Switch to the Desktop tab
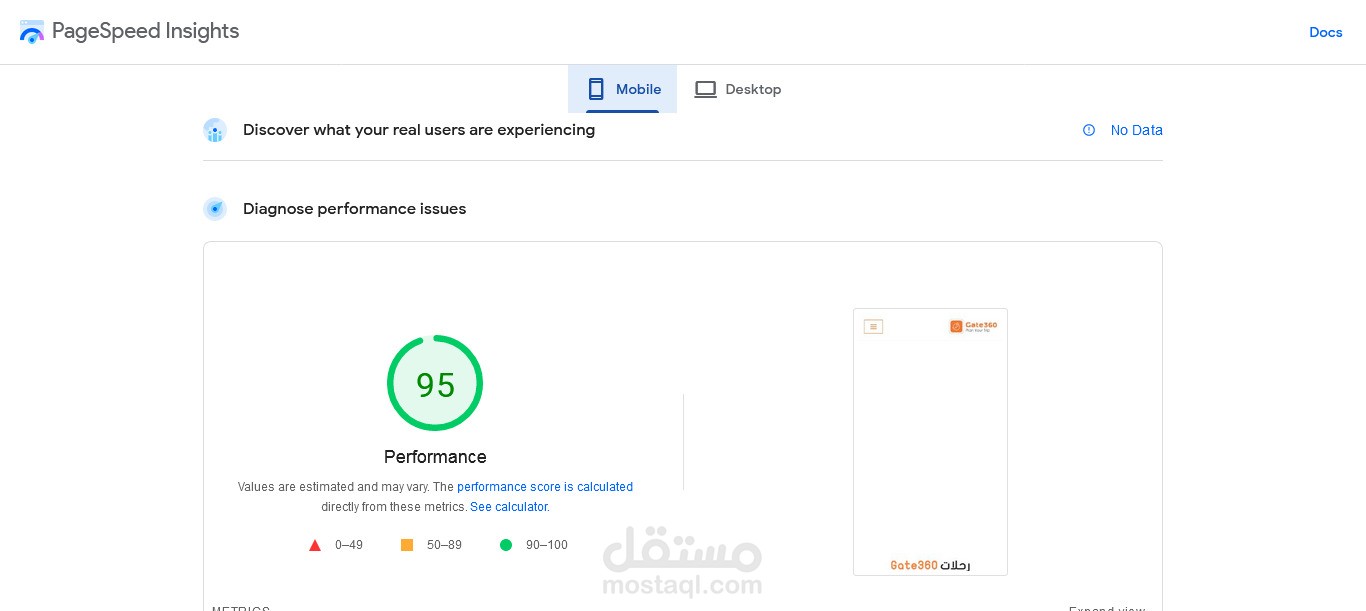This screenshot has height=611, width=1366. point(738,89)
